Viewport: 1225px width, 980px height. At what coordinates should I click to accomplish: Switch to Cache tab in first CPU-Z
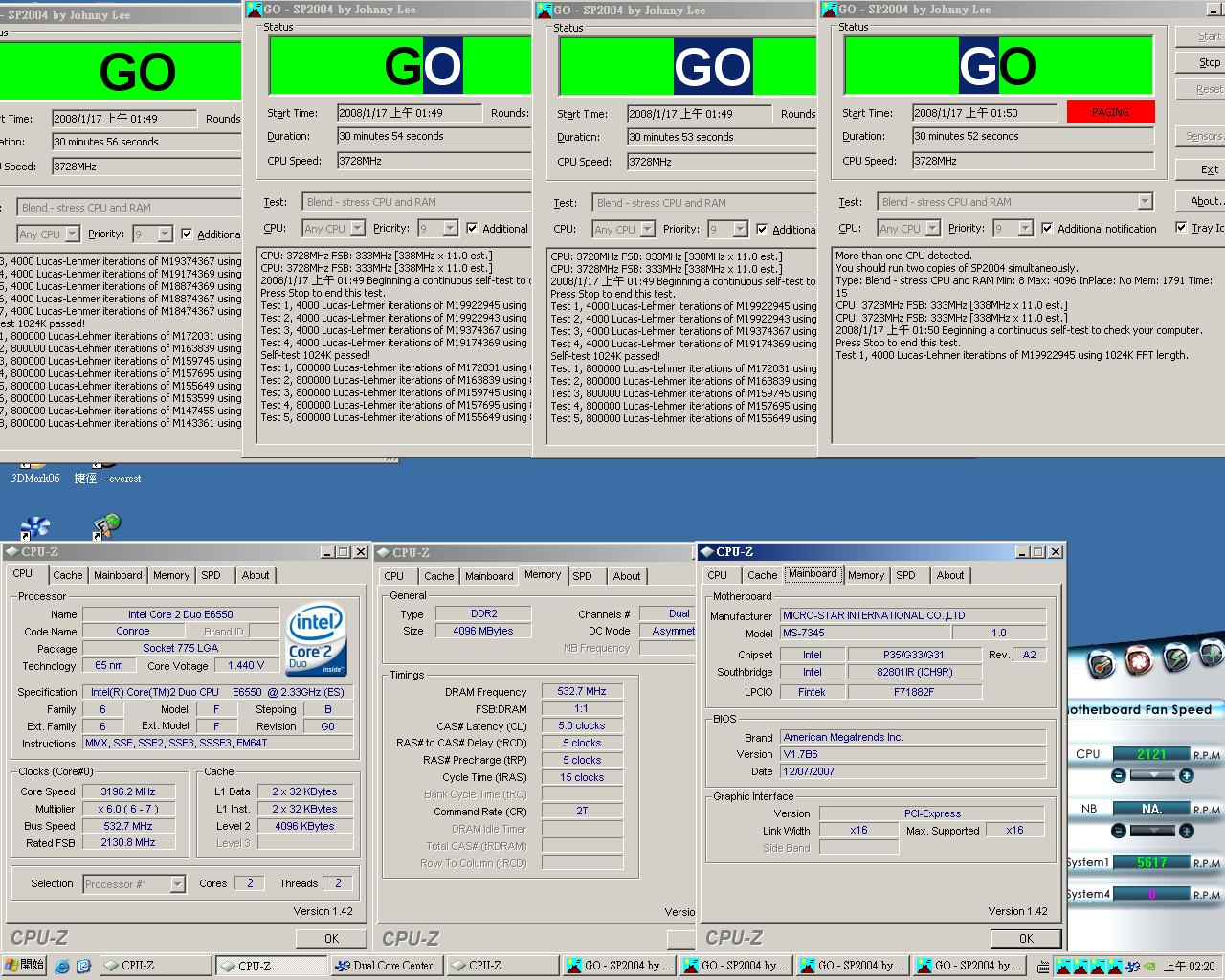(67, 575)
